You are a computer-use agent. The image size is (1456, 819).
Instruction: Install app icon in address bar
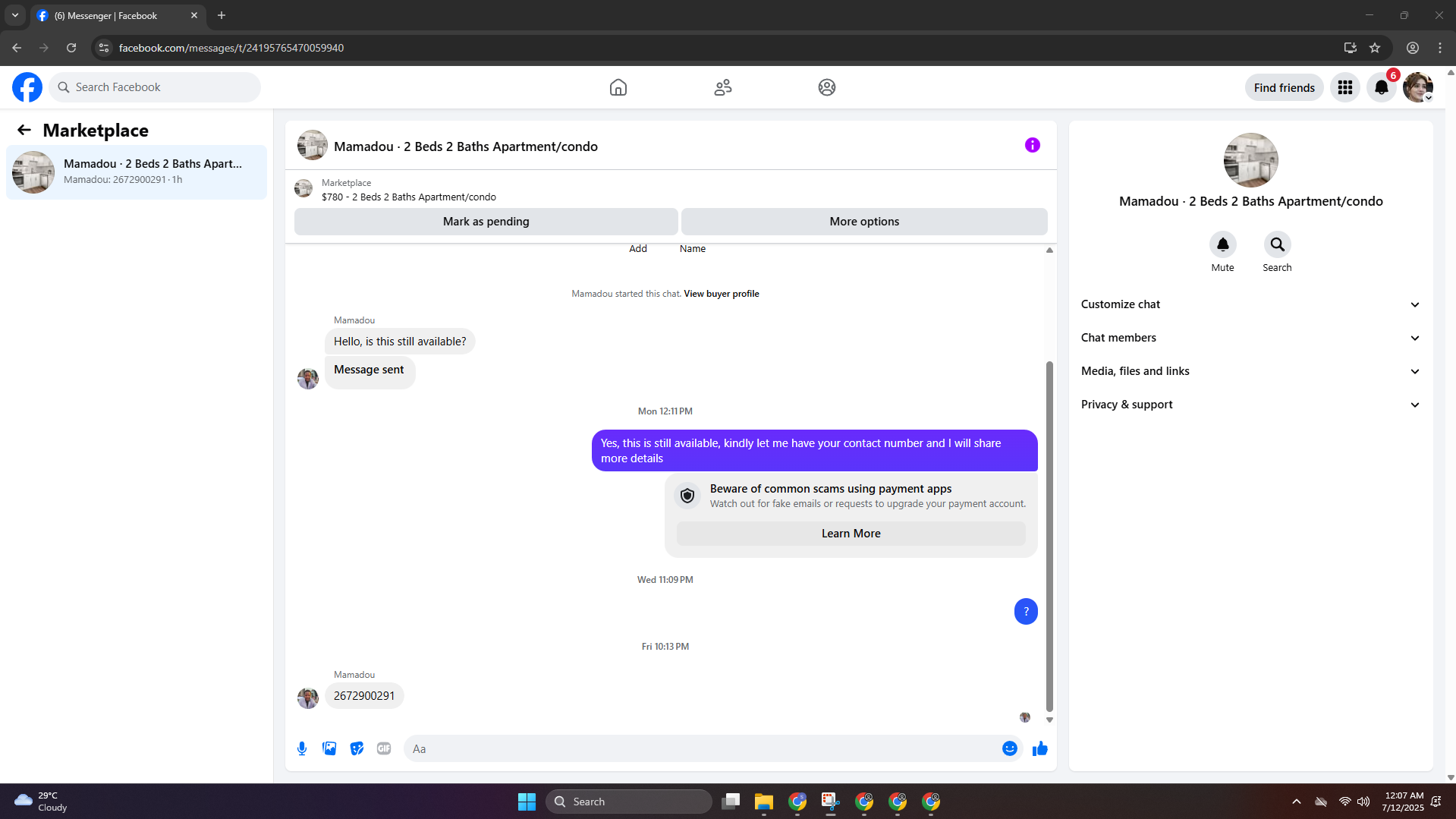pos(1350,48)
